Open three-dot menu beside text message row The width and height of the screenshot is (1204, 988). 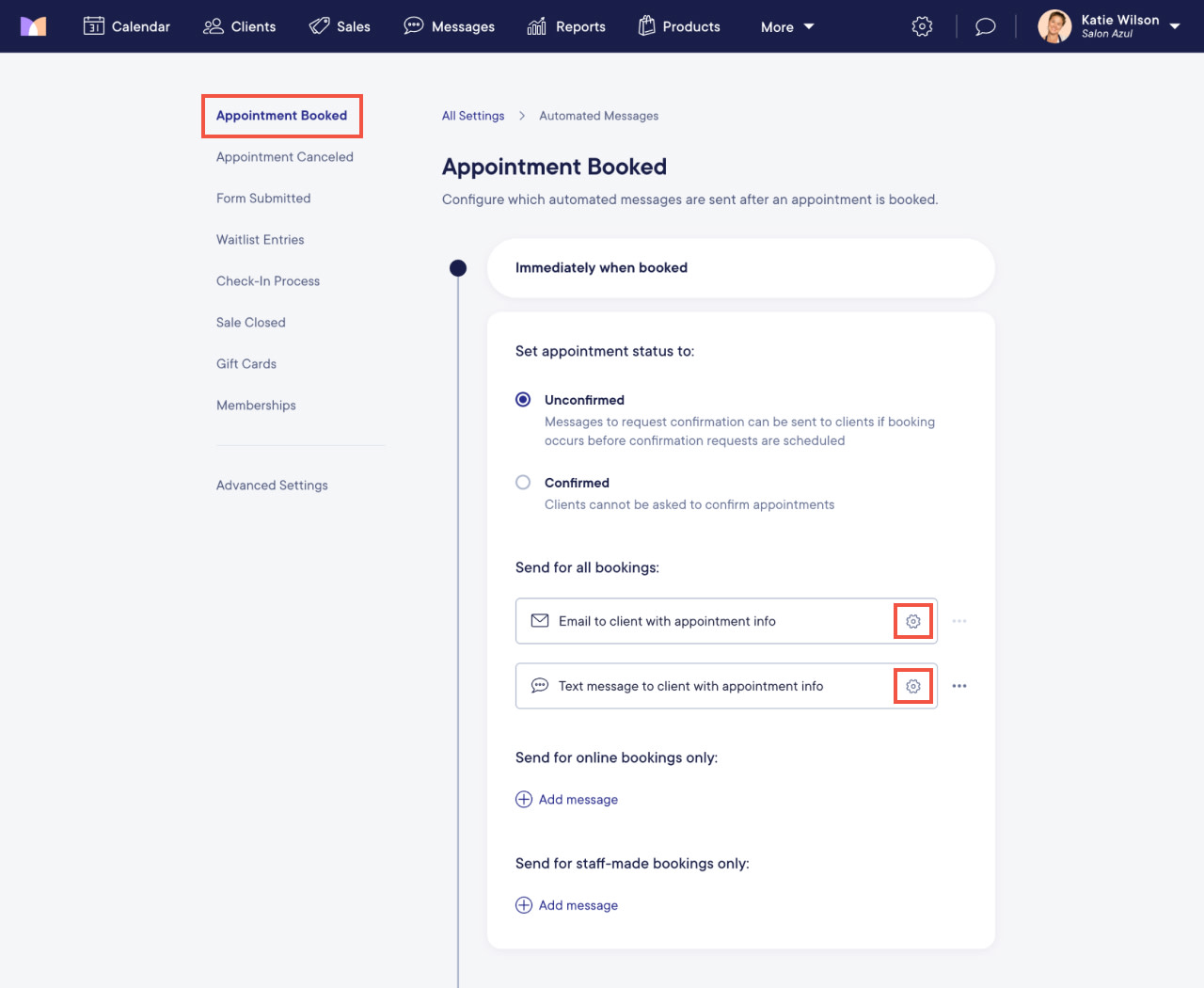(x=959, y=686)
